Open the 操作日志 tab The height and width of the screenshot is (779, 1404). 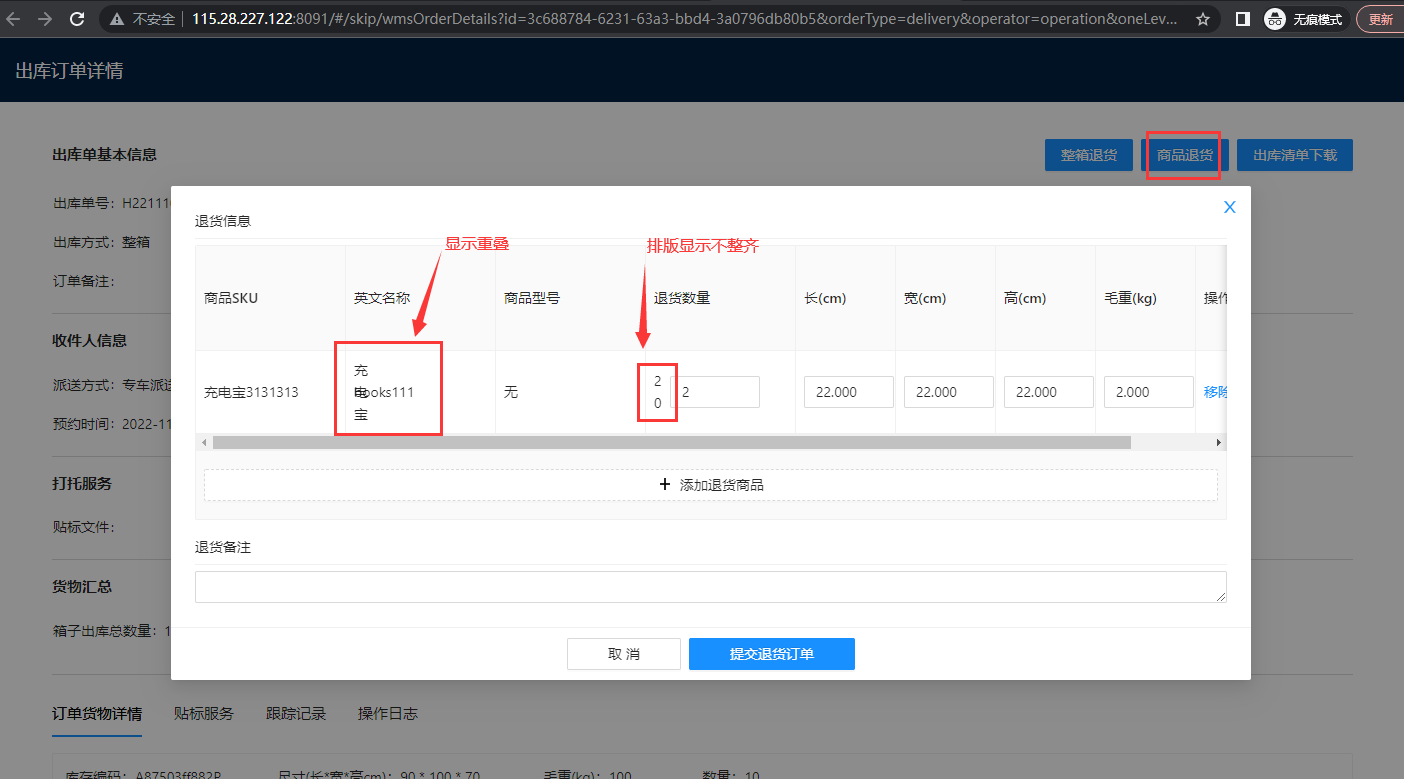[387, 713]
